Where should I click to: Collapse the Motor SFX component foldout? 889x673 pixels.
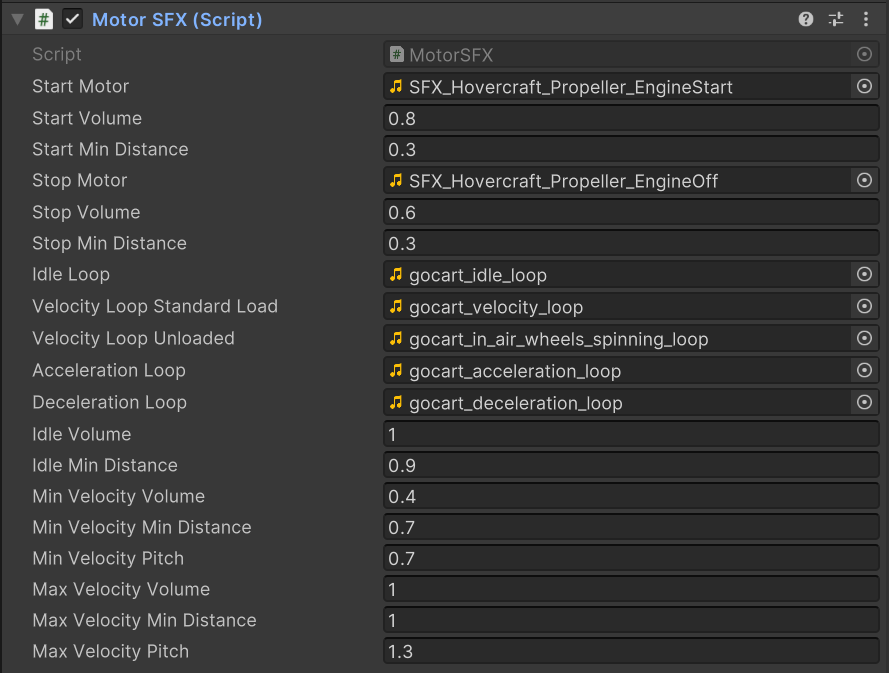(18, 20)
